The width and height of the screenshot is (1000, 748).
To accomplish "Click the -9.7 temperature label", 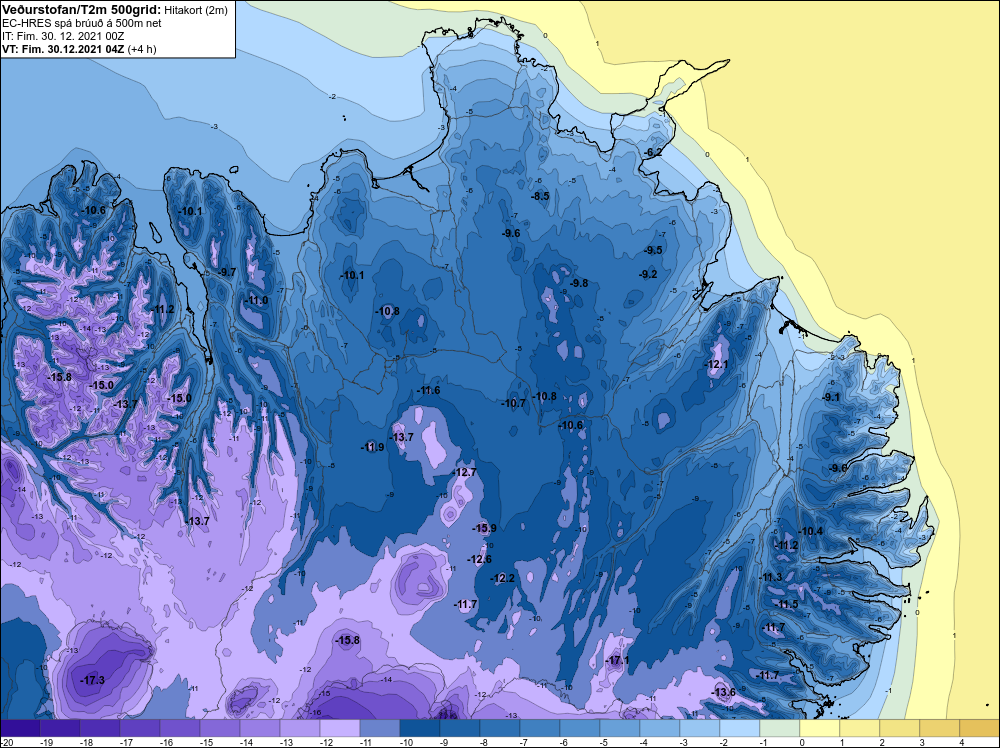I will (226, 272).
